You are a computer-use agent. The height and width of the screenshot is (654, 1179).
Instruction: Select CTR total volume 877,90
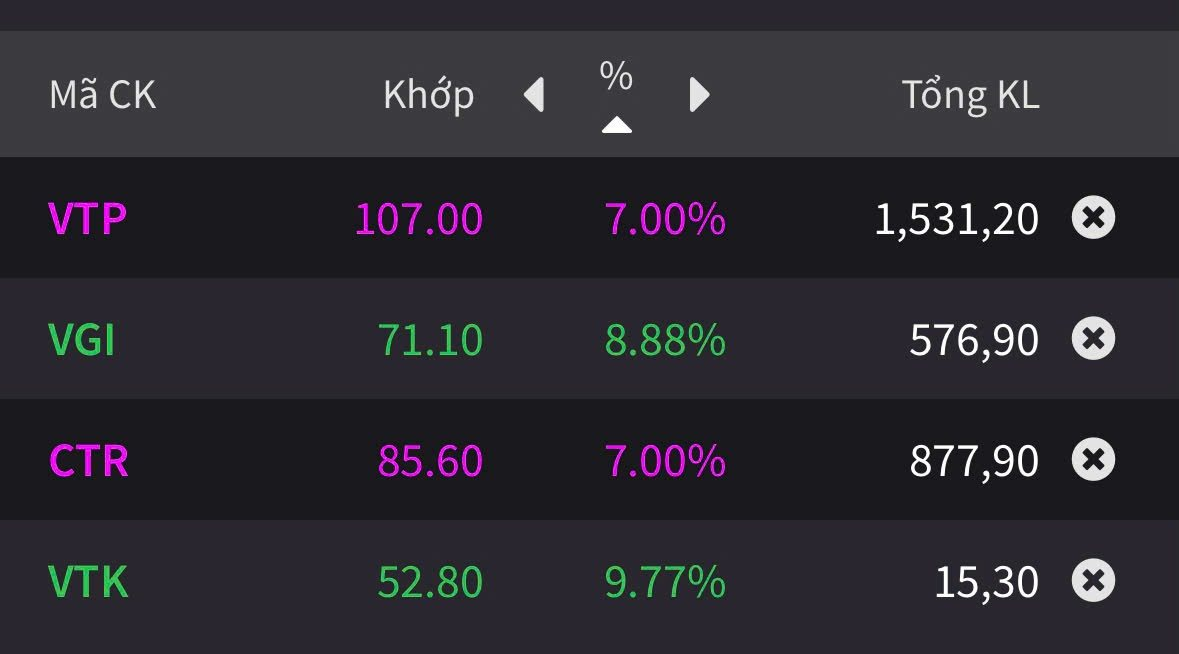click(973, 461)
